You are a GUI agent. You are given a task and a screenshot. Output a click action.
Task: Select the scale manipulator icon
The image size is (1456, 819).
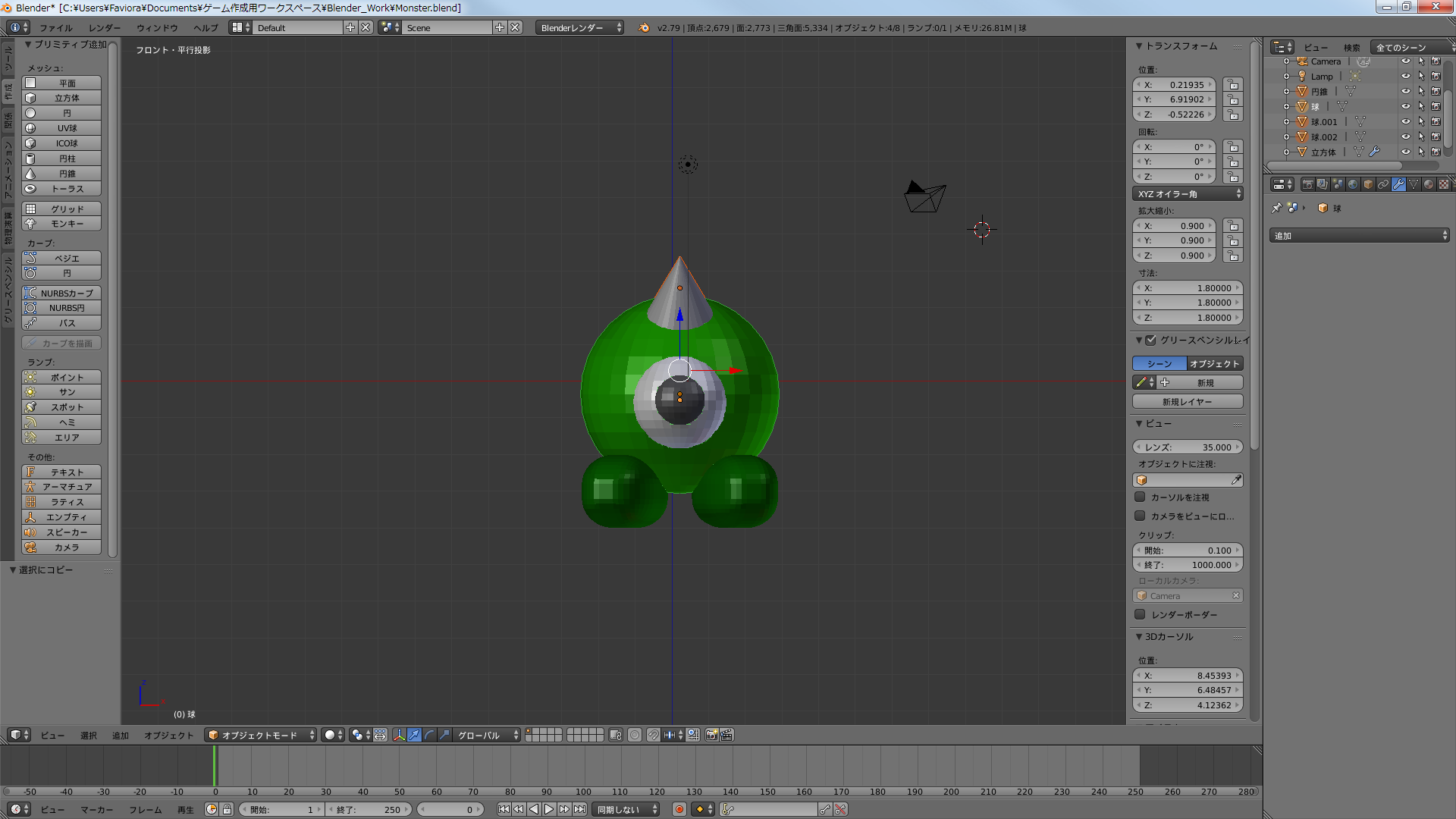444,735
